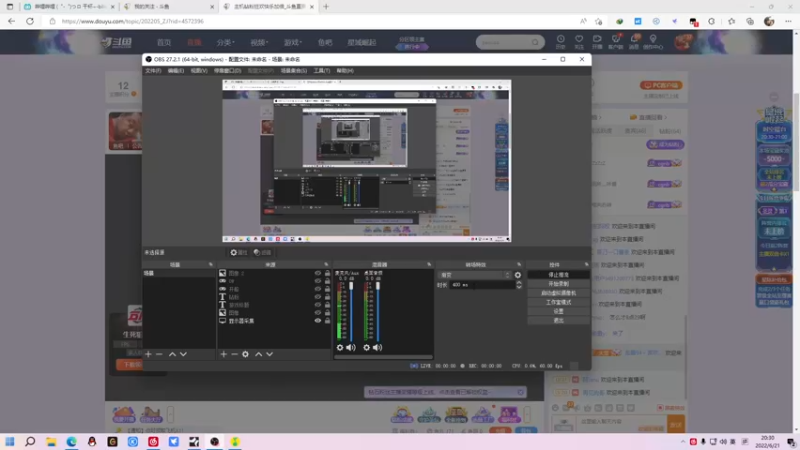Add a new scene with the plus icon
Screen dimensions: 800x450
coord(148,354)
